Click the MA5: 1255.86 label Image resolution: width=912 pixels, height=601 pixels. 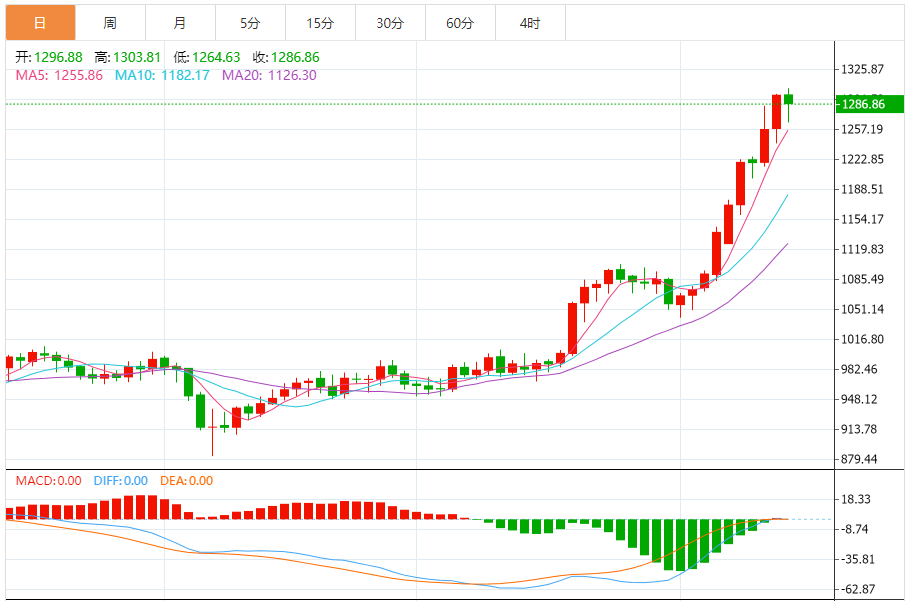tap(59, 75)
